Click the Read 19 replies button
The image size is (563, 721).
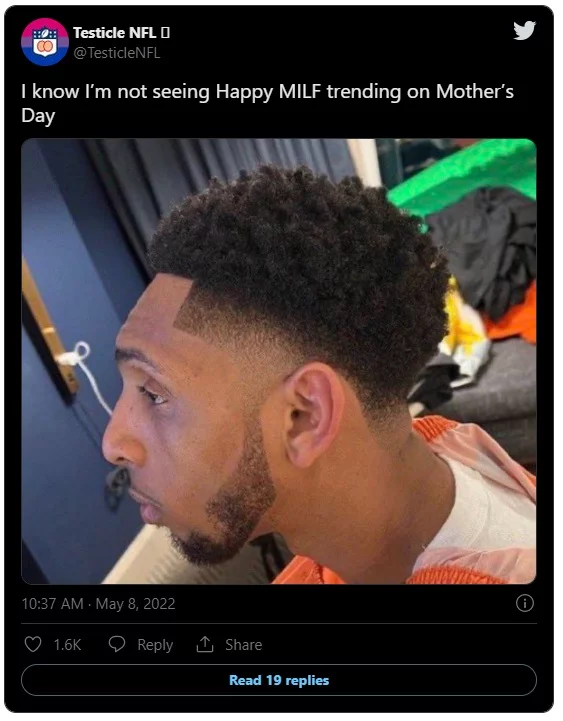coord(279,680)
